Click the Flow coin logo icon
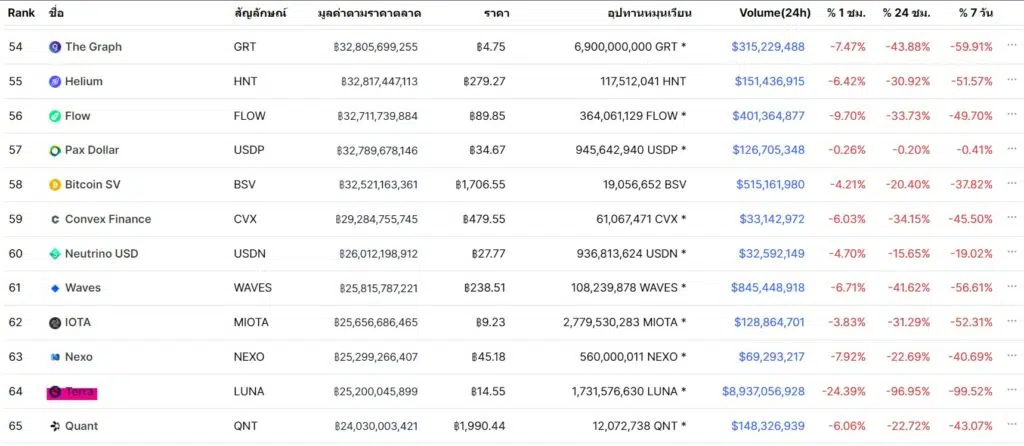This screenshot has height=446, width=1024. click(x=55, y=116)
